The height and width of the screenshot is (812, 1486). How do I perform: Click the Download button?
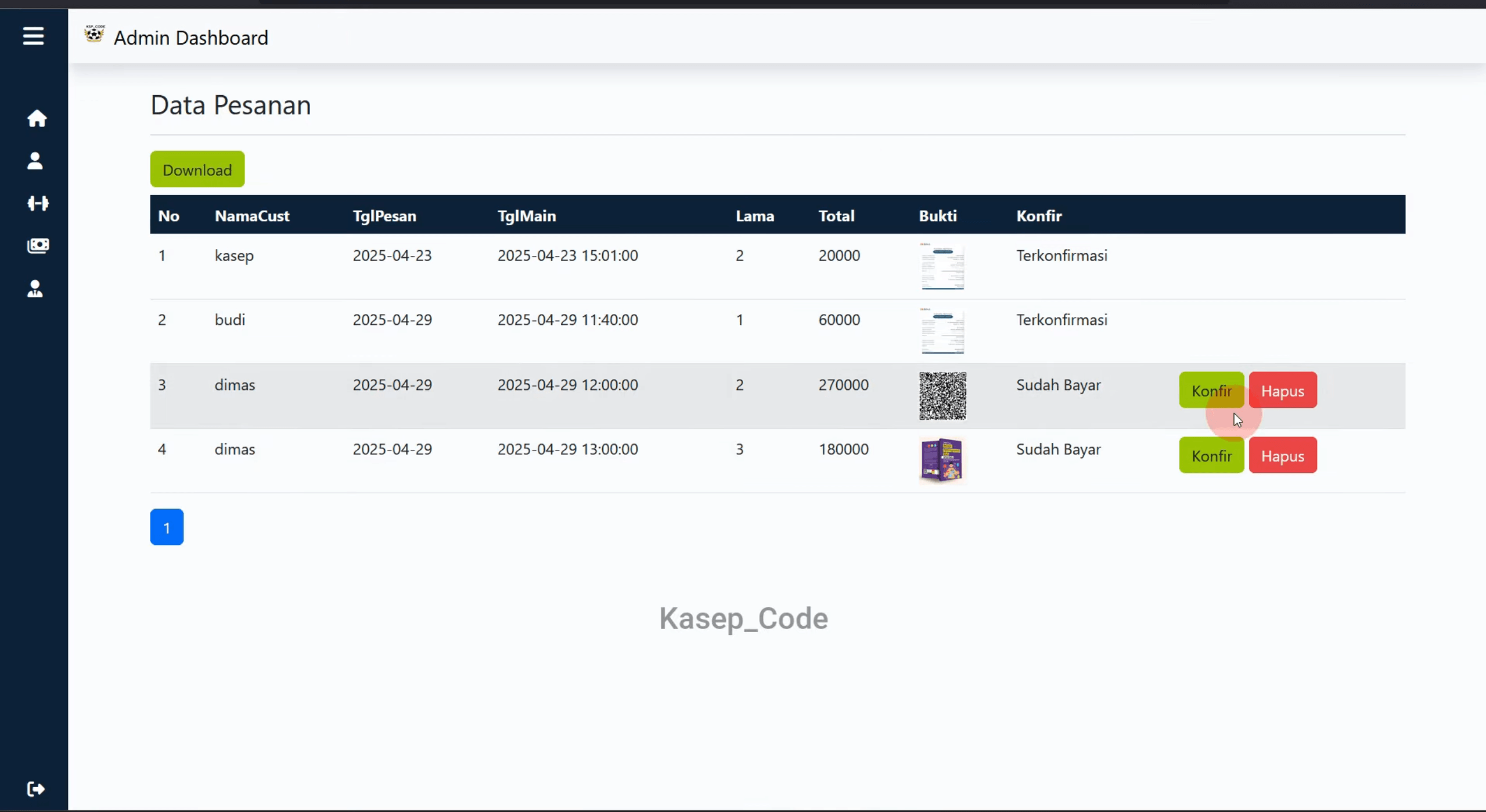pos(197,169)
